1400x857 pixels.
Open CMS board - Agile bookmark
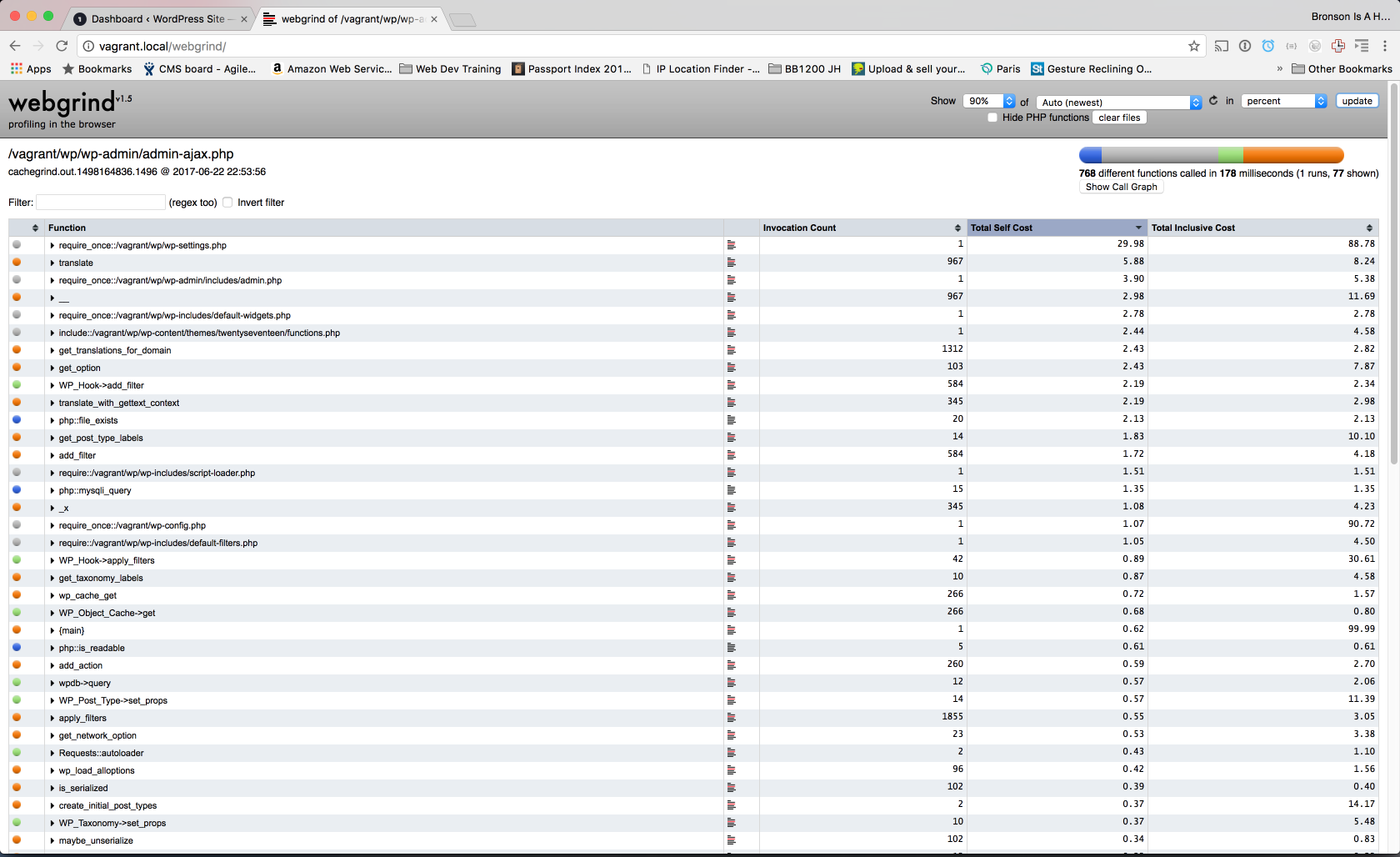[x=199, y=69]
